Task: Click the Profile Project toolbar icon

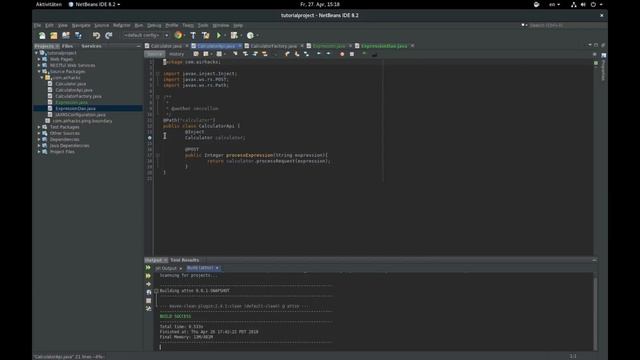Action: click(x=250, y=36)
